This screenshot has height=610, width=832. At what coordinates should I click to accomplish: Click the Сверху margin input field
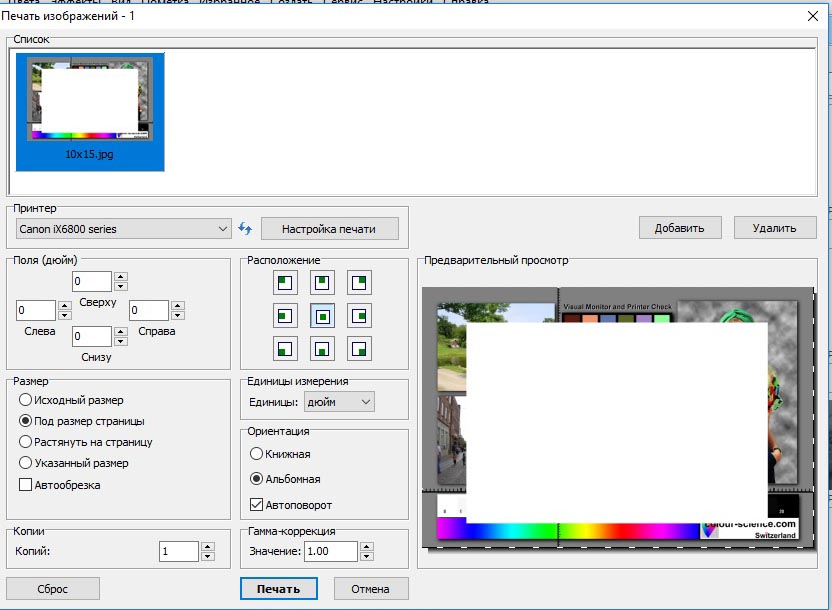click(x=92, y=282)
